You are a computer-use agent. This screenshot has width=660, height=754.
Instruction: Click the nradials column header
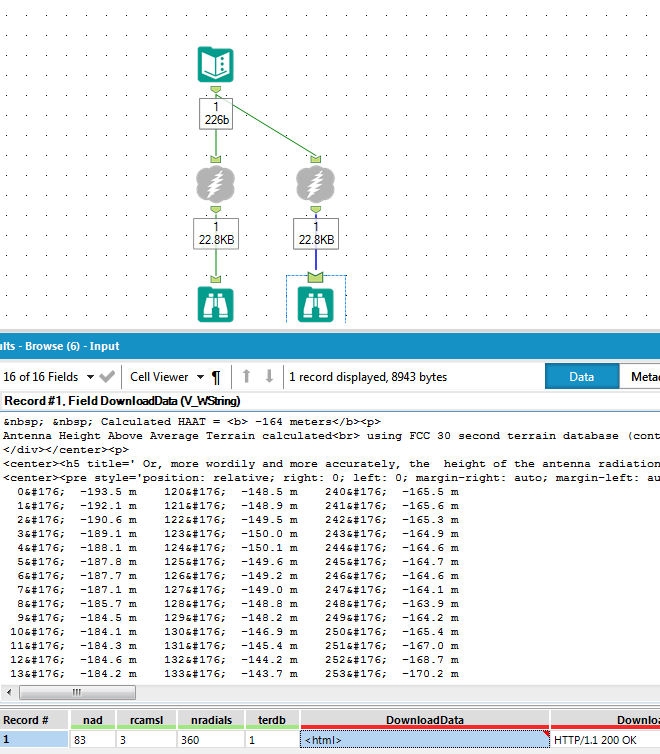211,720
